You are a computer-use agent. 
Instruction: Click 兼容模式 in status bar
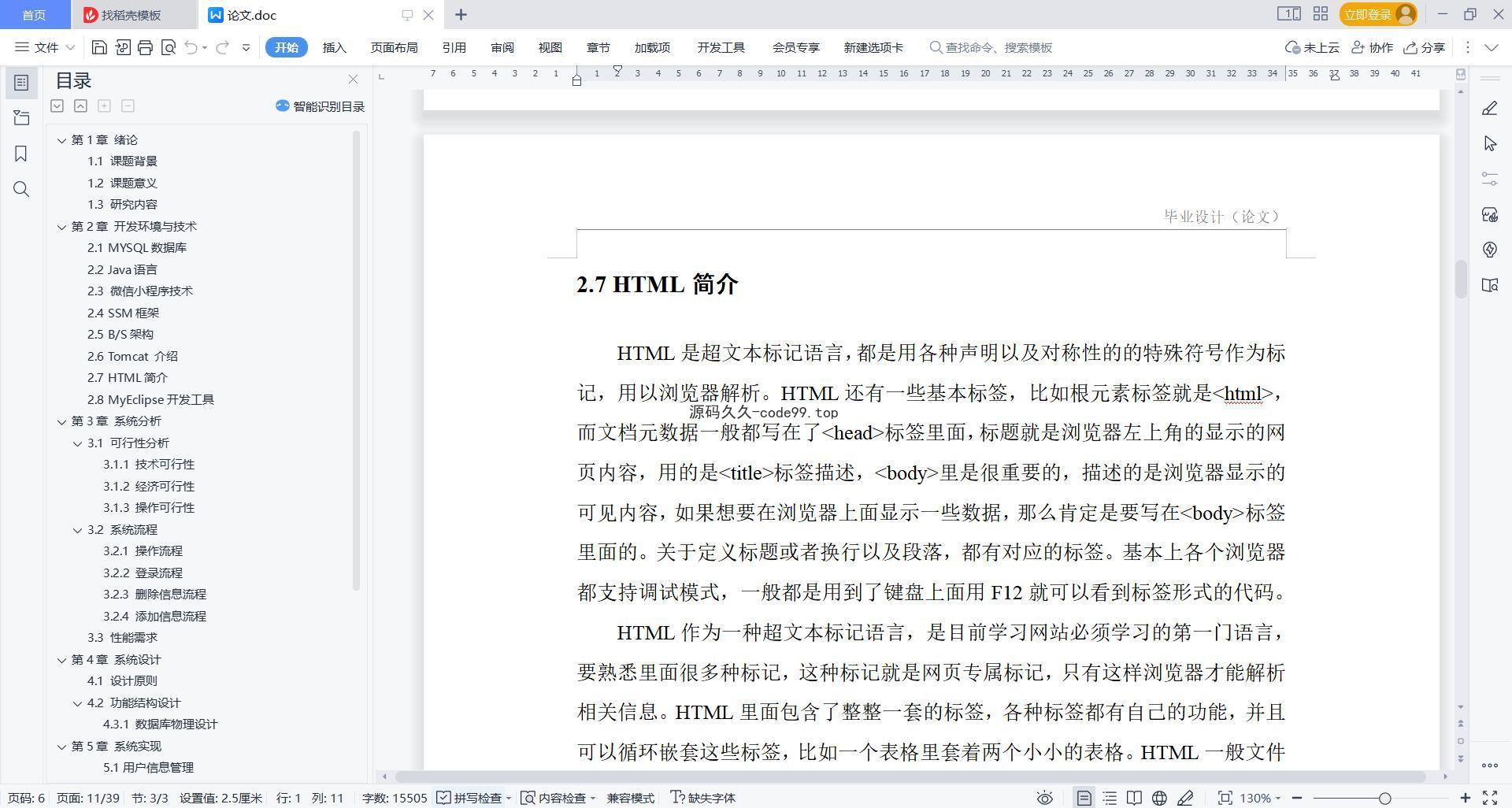(630, 798)
